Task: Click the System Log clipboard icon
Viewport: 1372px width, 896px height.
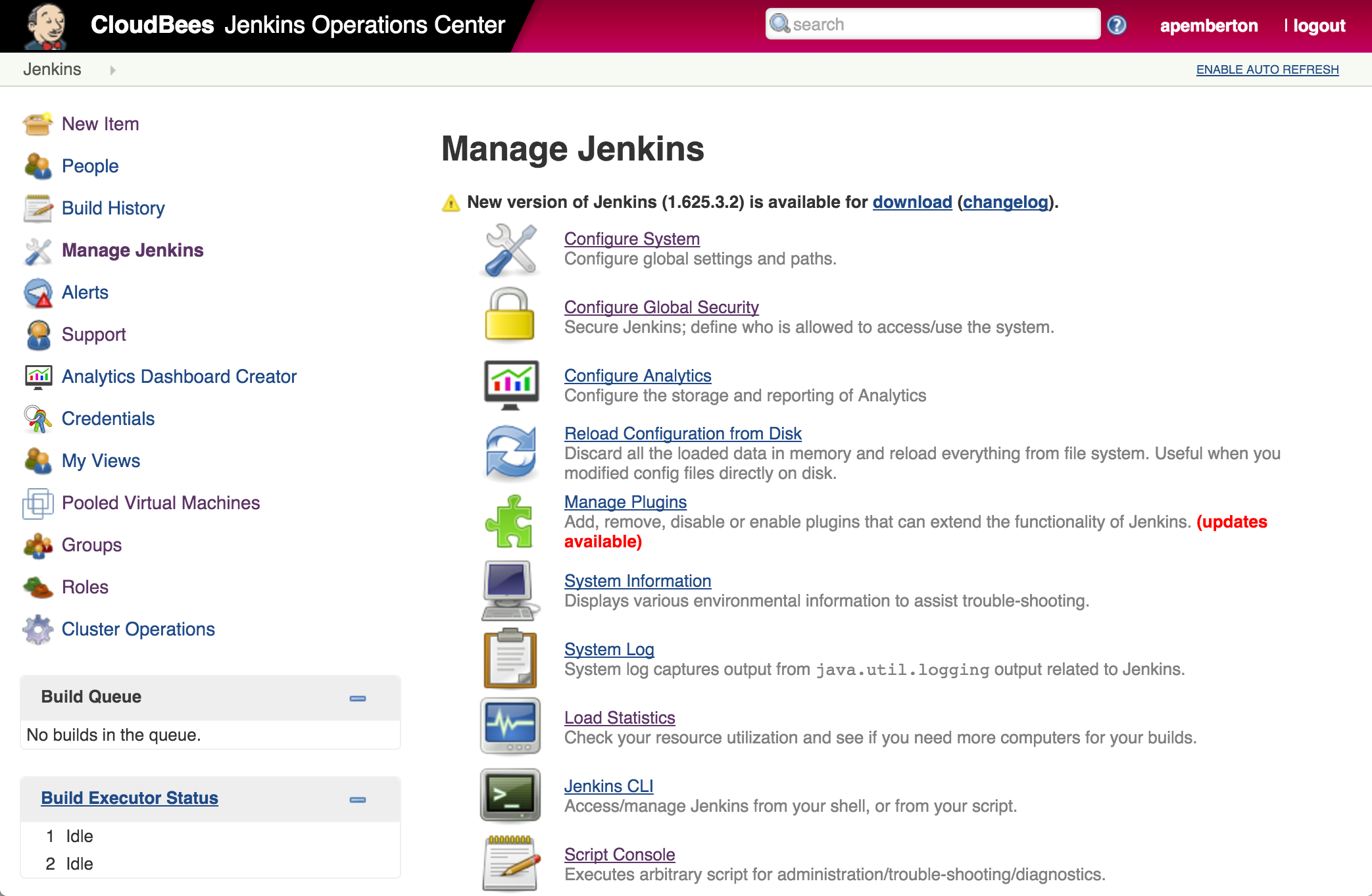Action: 510,658
